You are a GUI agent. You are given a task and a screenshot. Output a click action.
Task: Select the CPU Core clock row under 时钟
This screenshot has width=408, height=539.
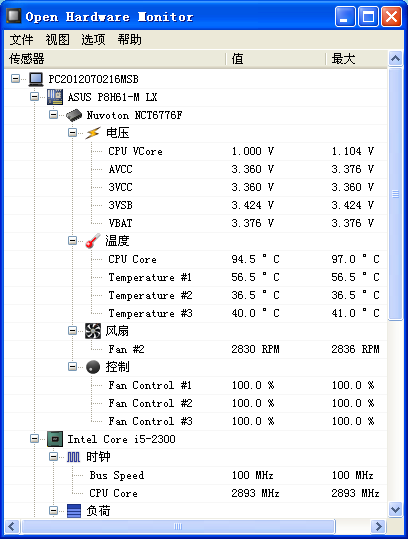point(196,493)
